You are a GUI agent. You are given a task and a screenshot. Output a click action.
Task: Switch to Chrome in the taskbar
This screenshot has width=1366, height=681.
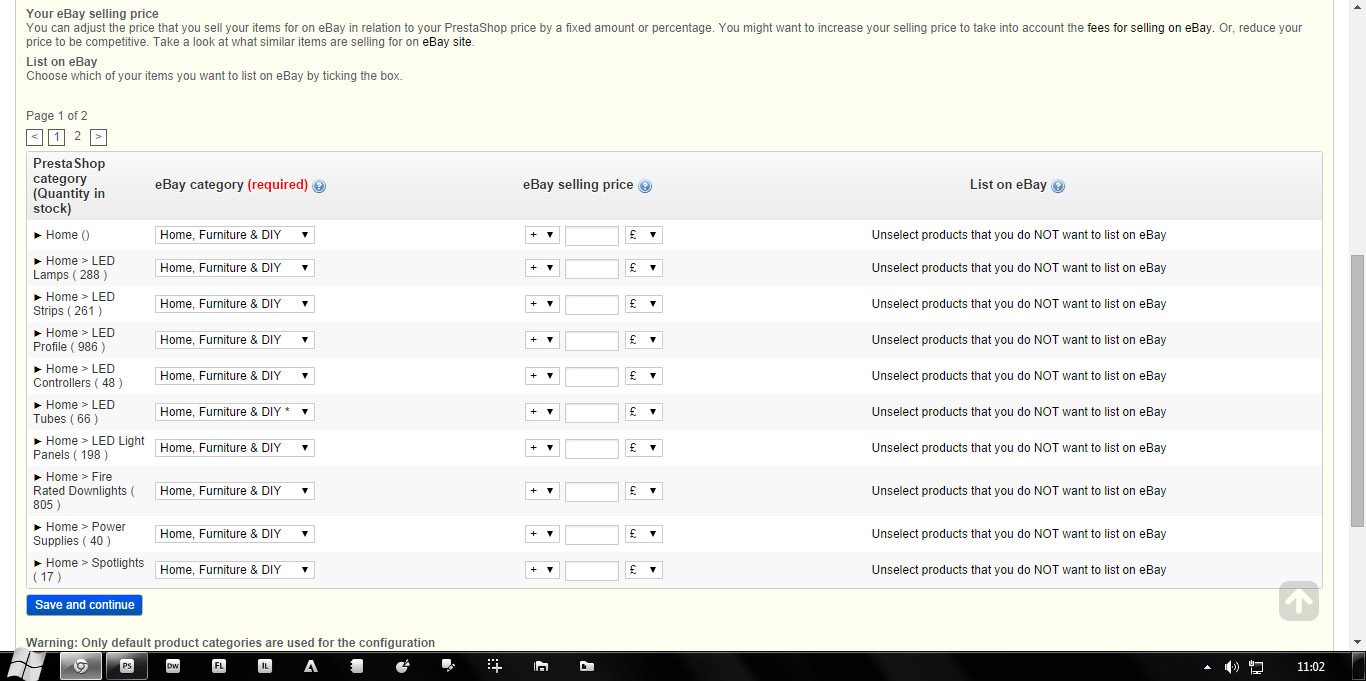pyautogui.click(x=81, y=666)
